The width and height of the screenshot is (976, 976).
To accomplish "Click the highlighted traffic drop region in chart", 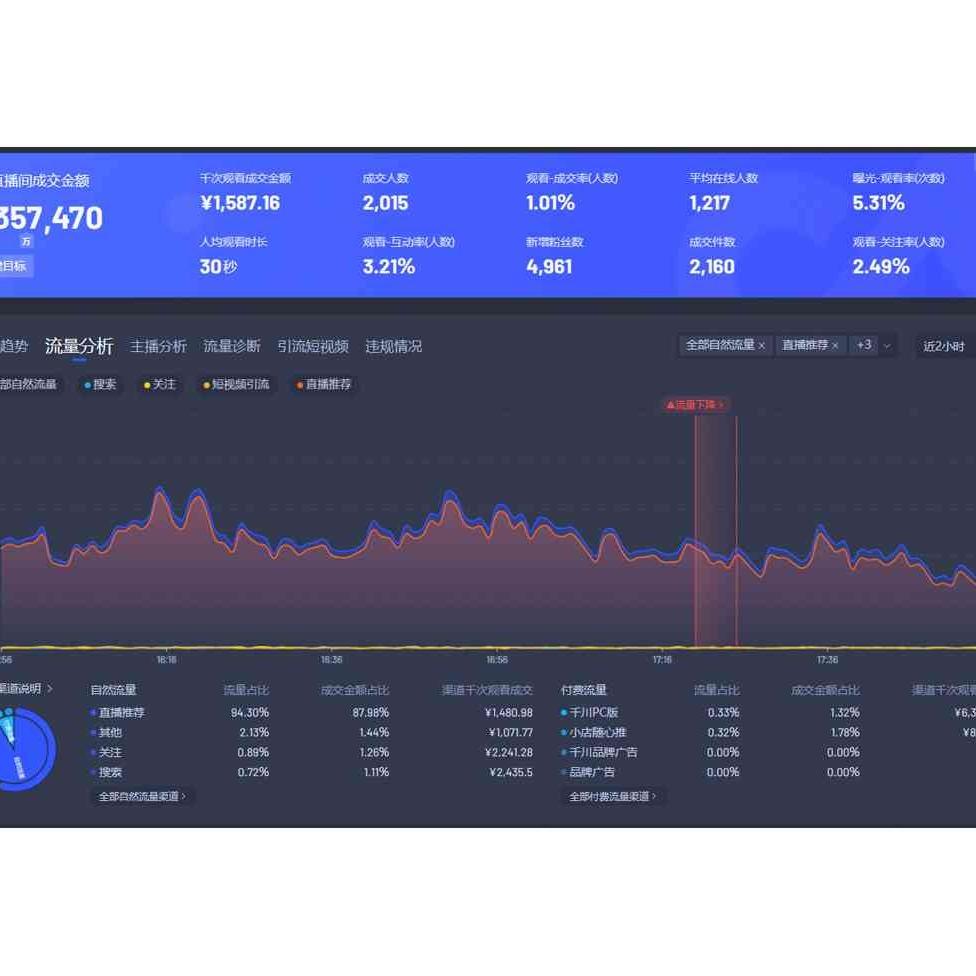I will (x=715, y=530).
